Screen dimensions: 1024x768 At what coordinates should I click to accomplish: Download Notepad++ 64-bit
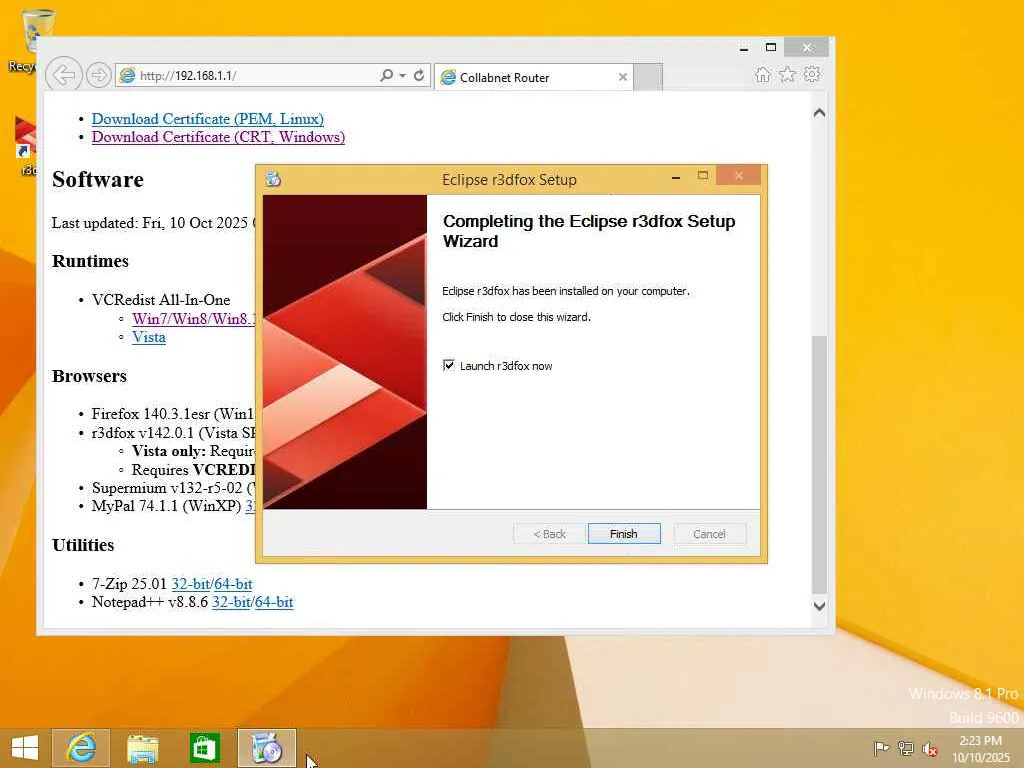[274, 602]
